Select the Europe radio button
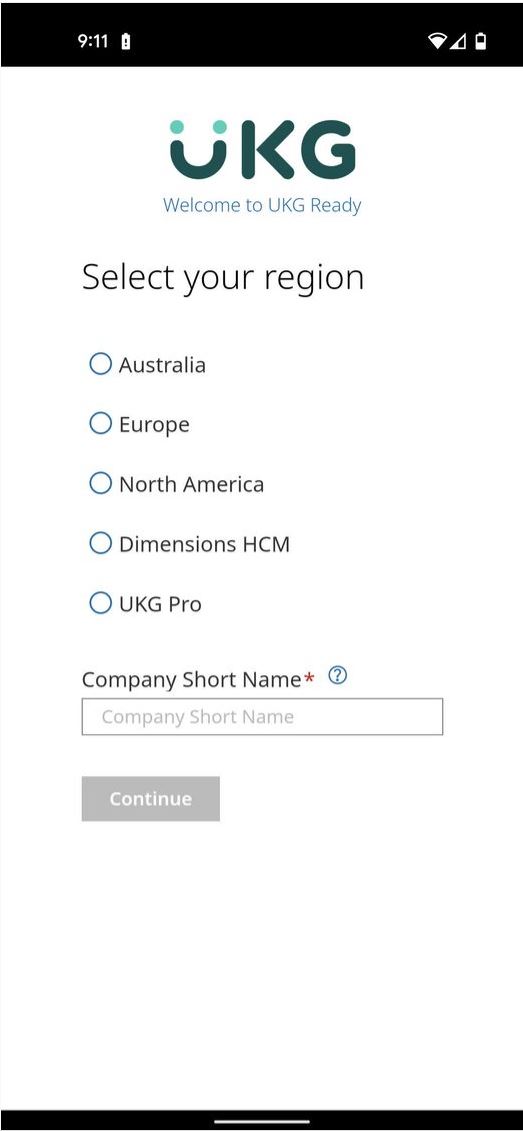 pos(100,423)
